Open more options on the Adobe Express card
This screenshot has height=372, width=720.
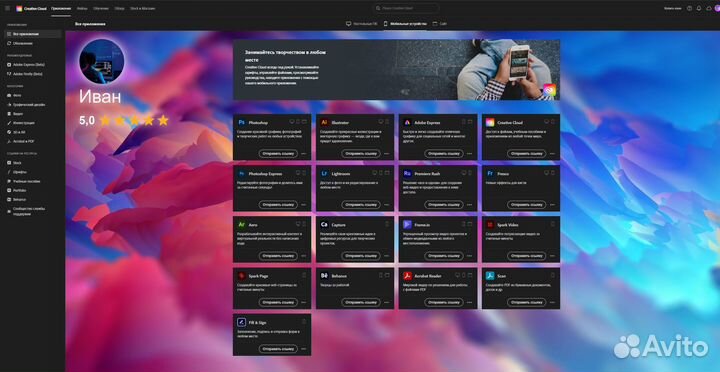pos(469,153)
